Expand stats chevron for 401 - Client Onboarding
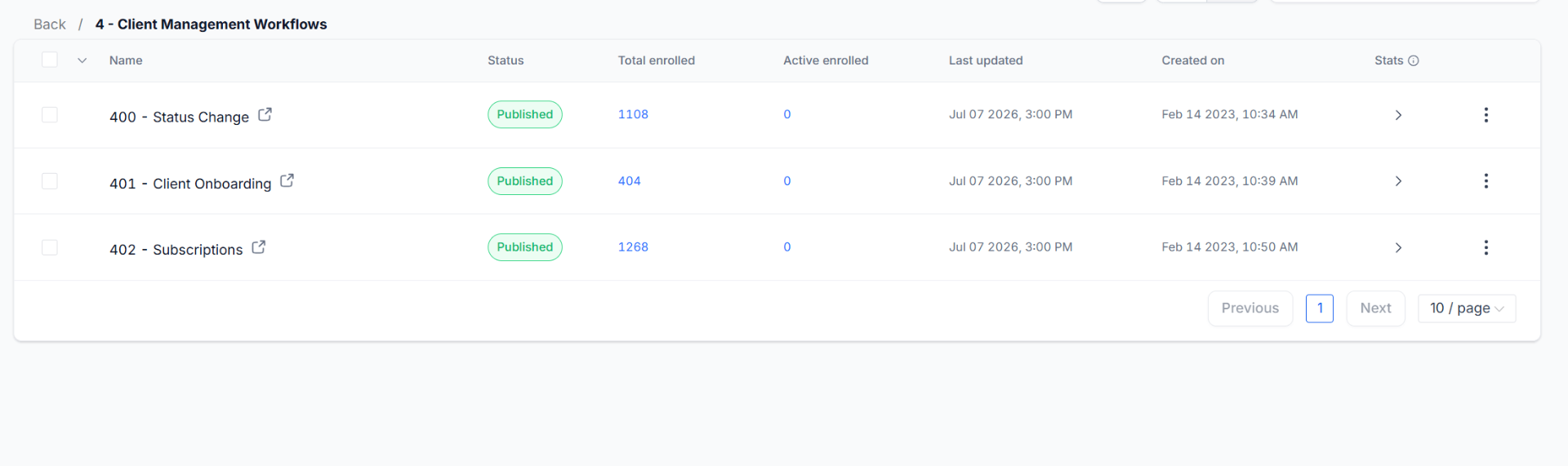This screenshot has width=1568, height=466. click(x=1398, y=181)
